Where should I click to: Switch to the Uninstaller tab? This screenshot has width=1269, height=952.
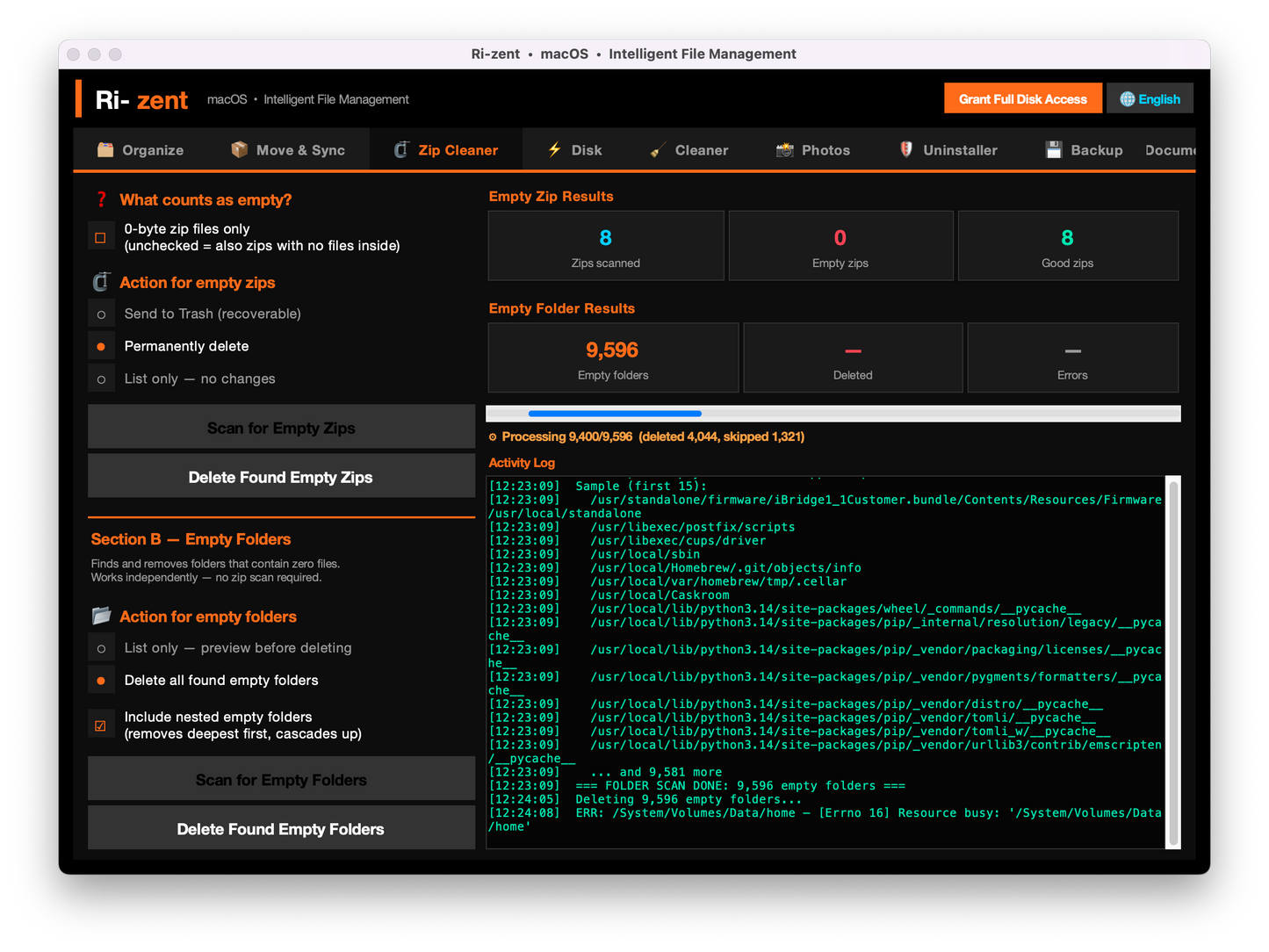click(x=948, y=150)
